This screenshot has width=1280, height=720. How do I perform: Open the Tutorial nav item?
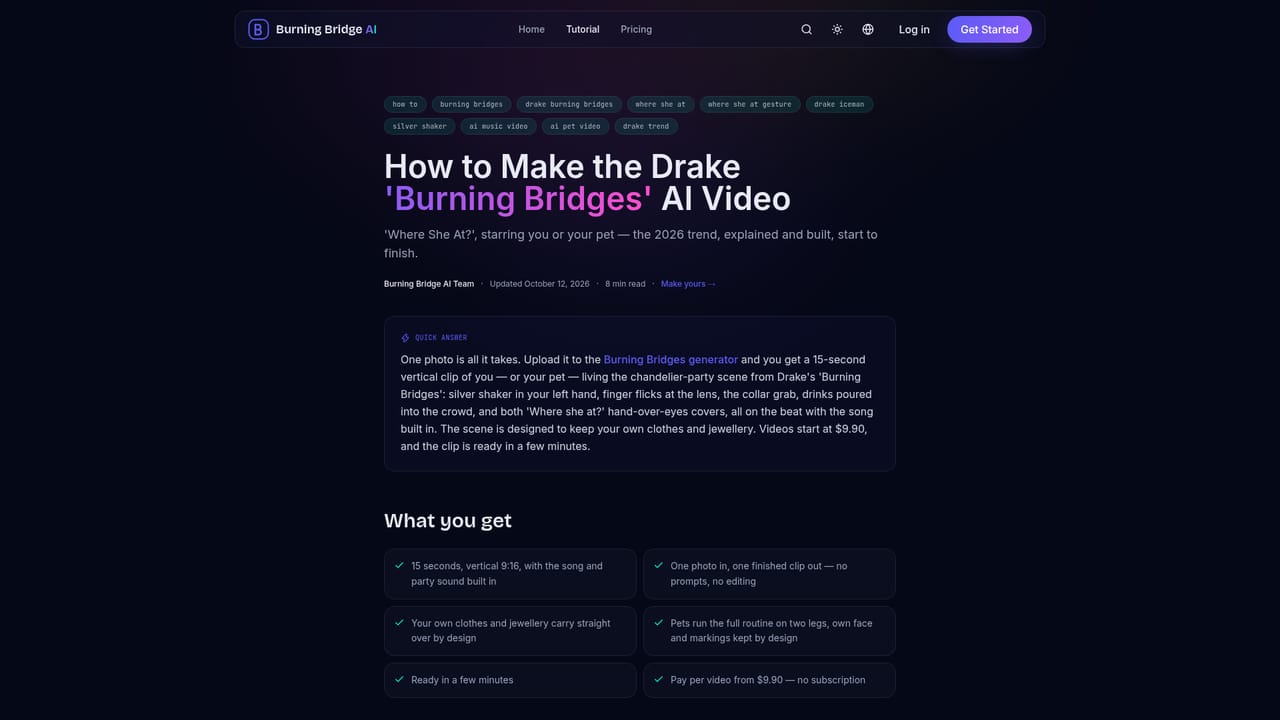[x=583, y=29]
